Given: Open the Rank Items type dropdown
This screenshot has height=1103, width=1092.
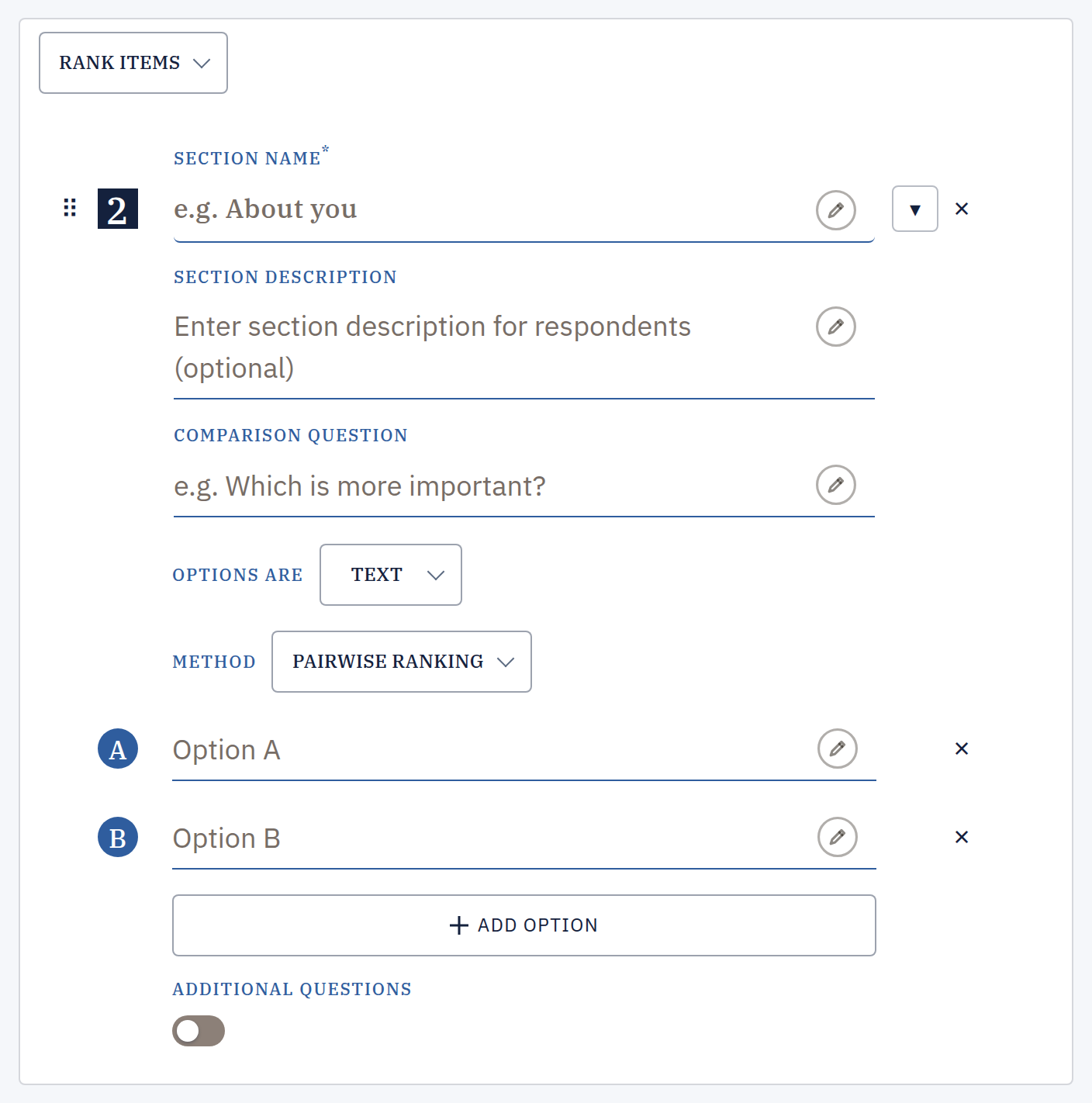Looking at the screenshot, I should tap(133, 63).
